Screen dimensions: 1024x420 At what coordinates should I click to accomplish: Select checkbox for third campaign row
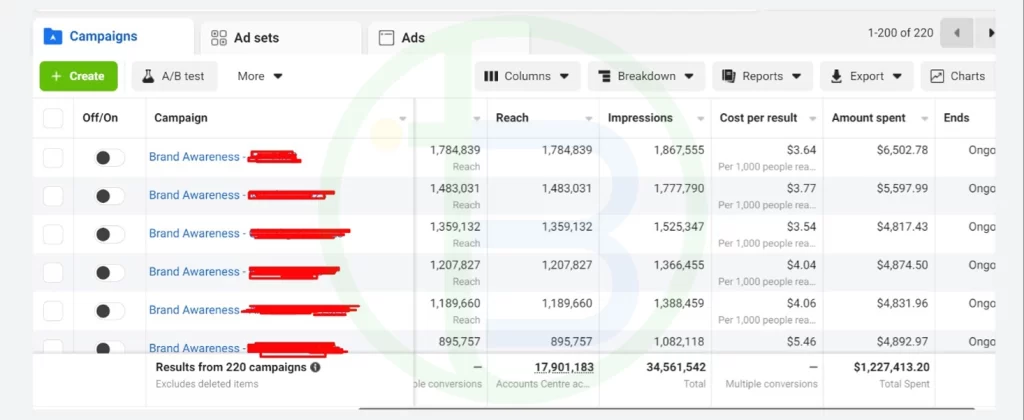(53, 234)
